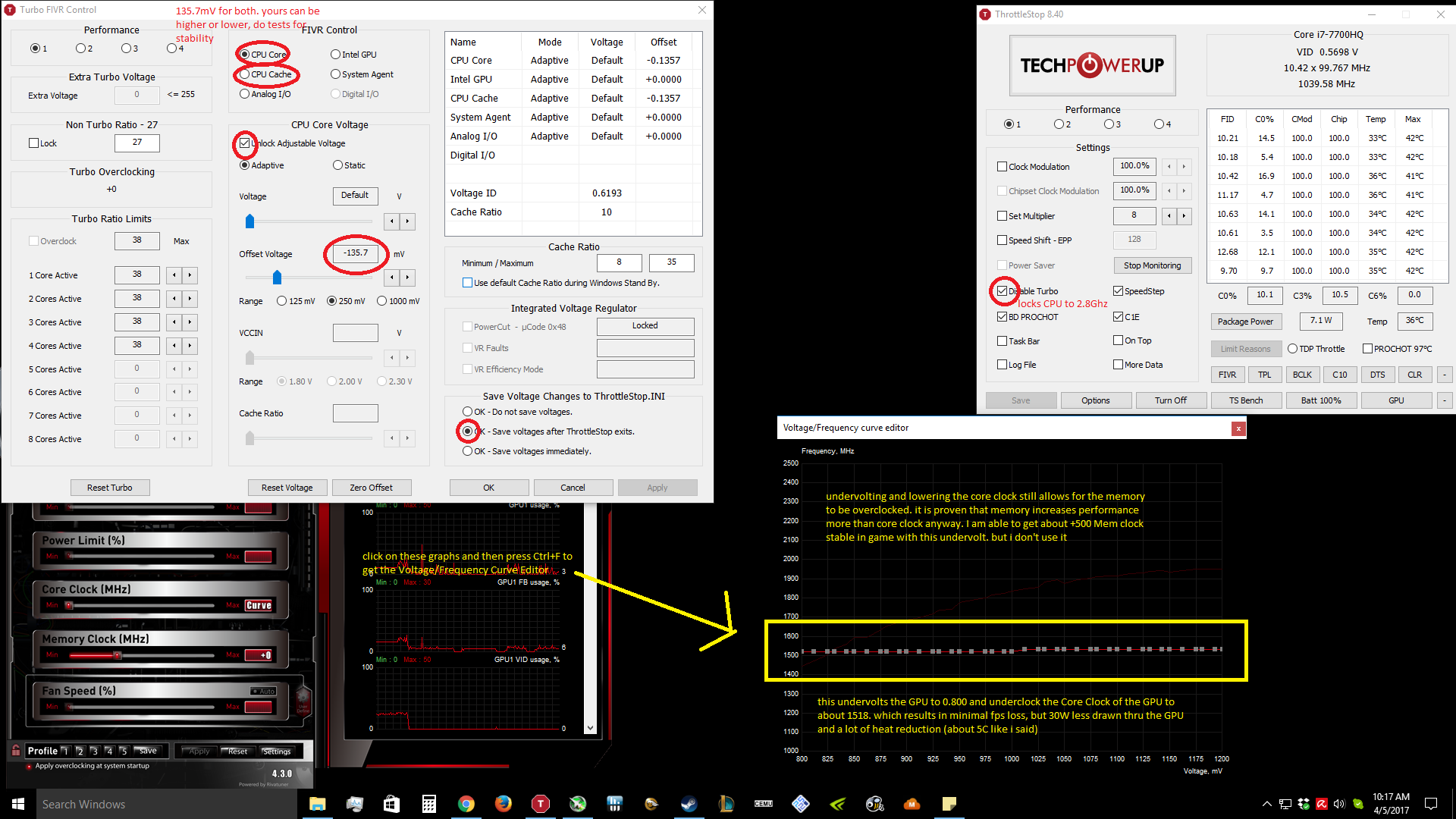Image resolution: width=1456 pixels, height=819 pixels.
Task: Open the ThrottleStop taskbar icon
Action: coord(540,804)
